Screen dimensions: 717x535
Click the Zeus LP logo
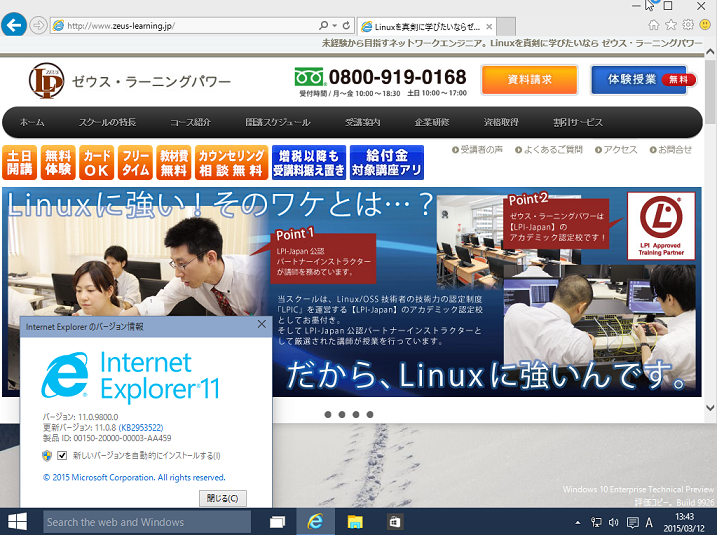click(x=46, y=80)
